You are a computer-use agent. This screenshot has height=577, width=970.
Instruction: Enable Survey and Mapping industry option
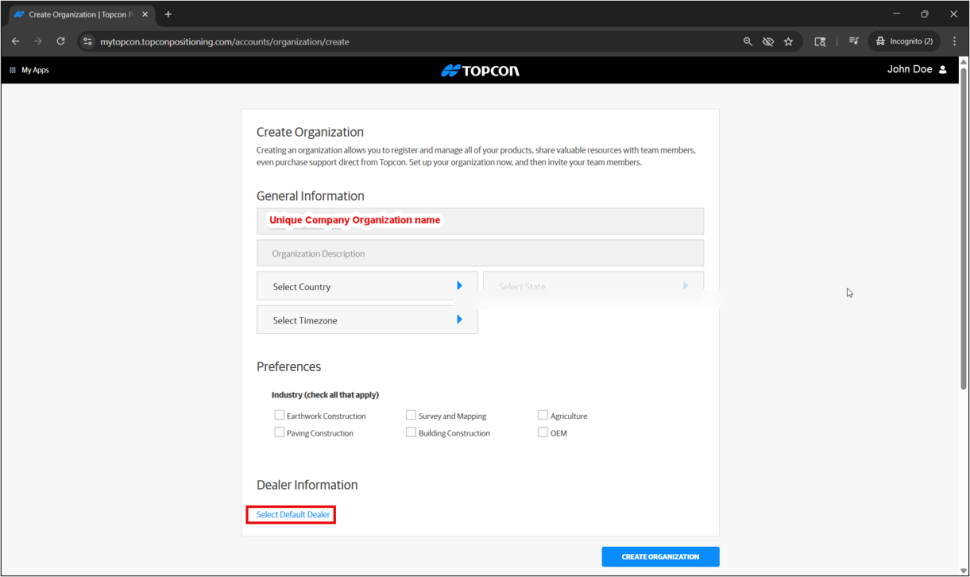click(411, 415)
